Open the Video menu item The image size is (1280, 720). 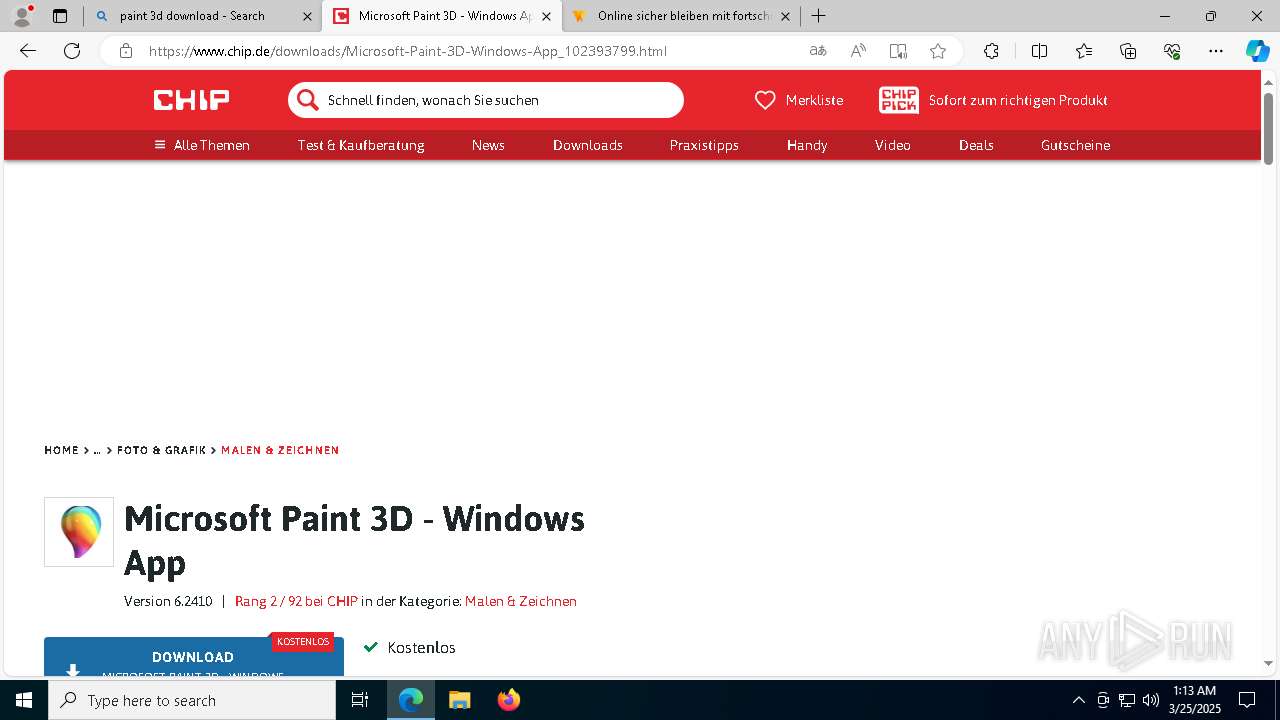tap(893, 145)
